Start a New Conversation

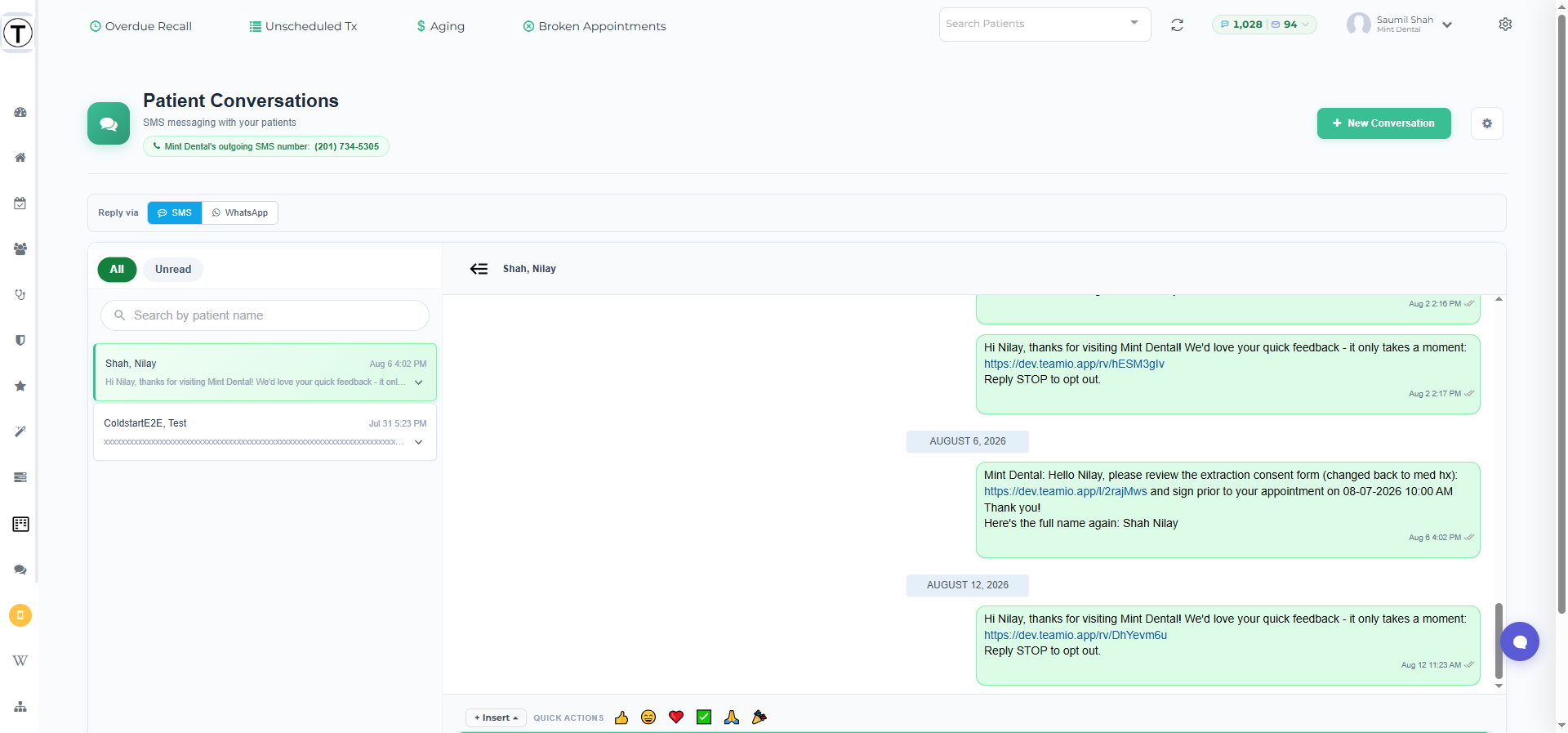(1383, 123)
